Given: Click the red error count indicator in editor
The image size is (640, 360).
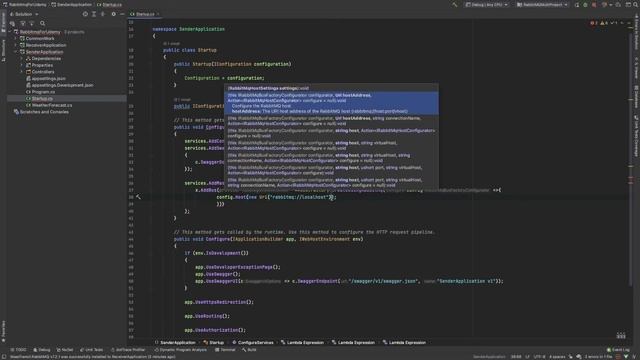Looking at the screenshot, I should tap(593, 23).
